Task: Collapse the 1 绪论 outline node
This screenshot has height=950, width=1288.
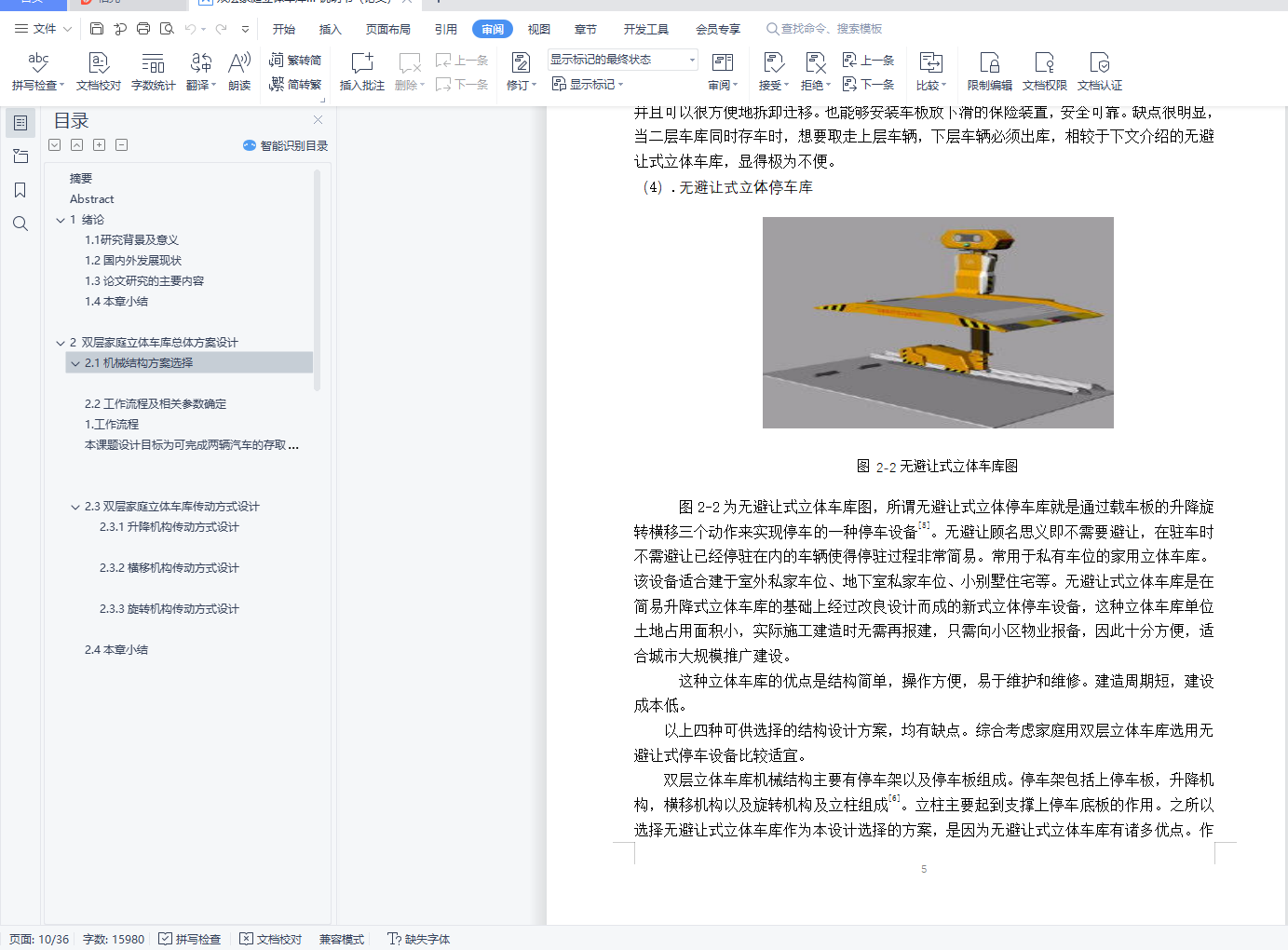Action: (61, 221)
